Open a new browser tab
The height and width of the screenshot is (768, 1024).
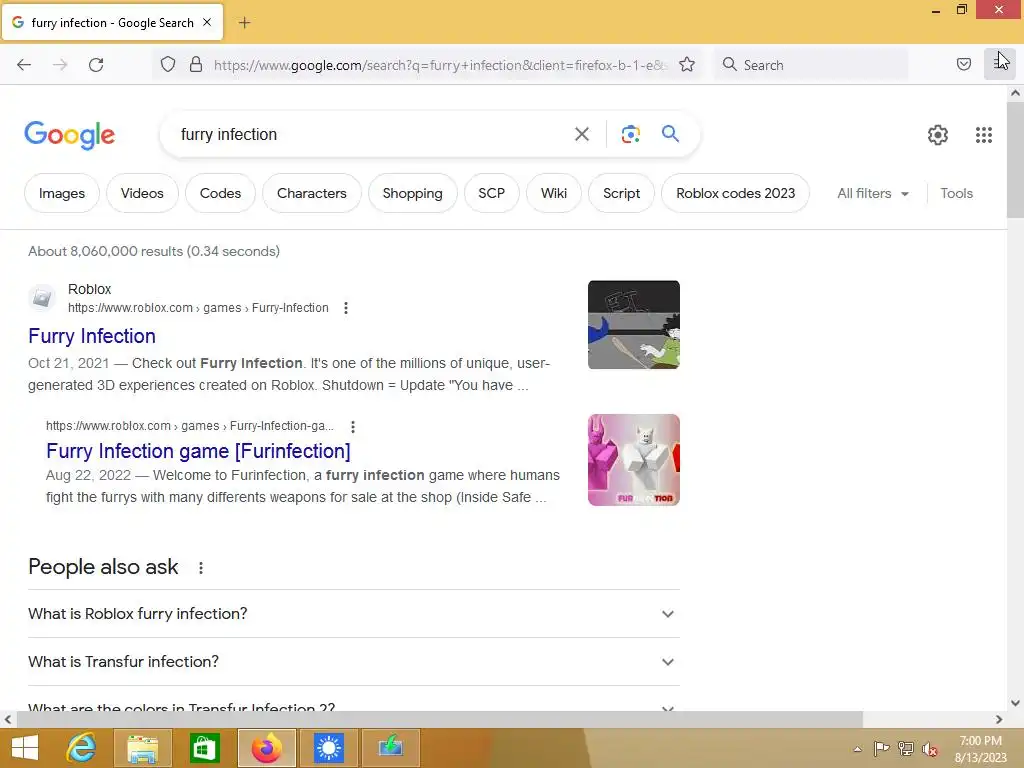(244, 23)
